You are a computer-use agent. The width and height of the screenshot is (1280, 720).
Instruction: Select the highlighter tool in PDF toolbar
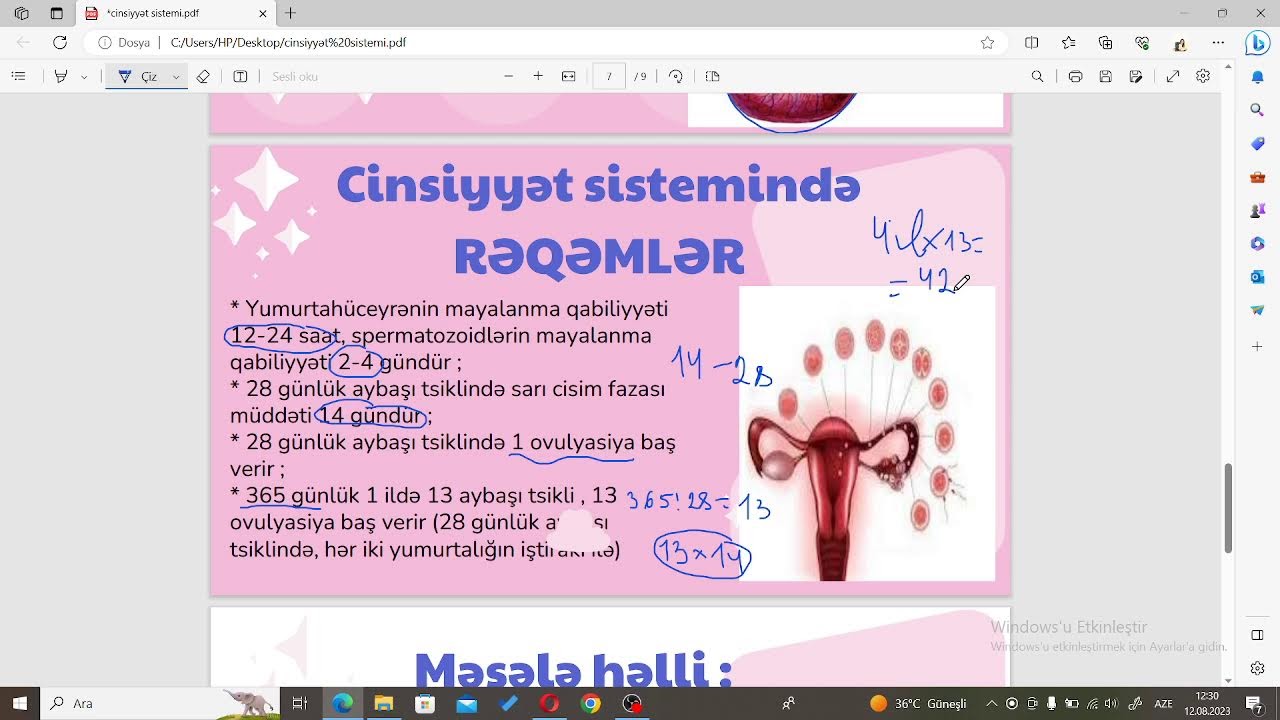click(61, 76)
